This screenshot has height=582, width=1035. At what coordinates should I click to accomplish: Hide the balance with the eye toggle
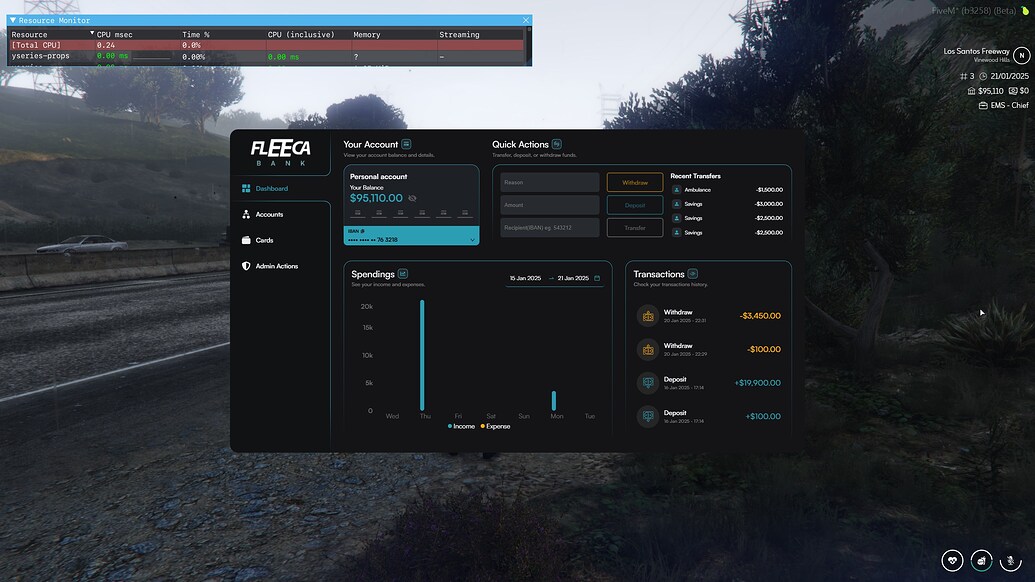pos(412,198)
